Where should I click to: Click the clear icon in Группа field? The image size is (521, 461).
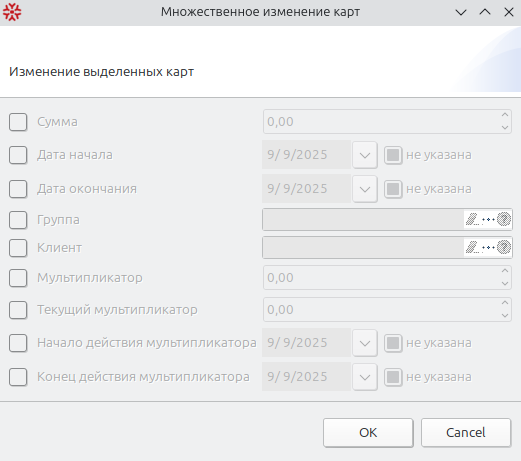pos(472,219)
